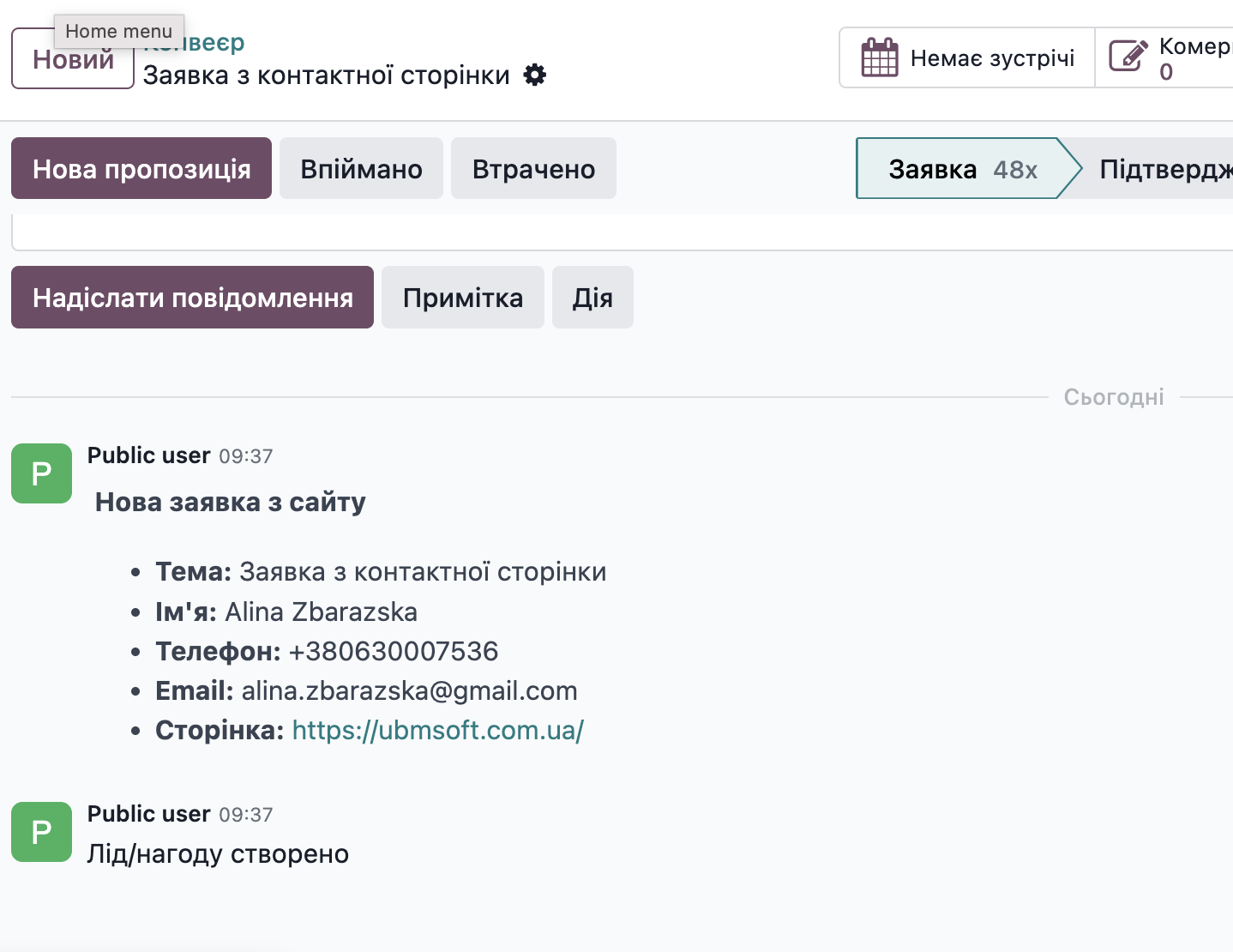Mark opportunity as Впіймано
This screenshot has width=1233, height=952.
(x=361, y=168)
